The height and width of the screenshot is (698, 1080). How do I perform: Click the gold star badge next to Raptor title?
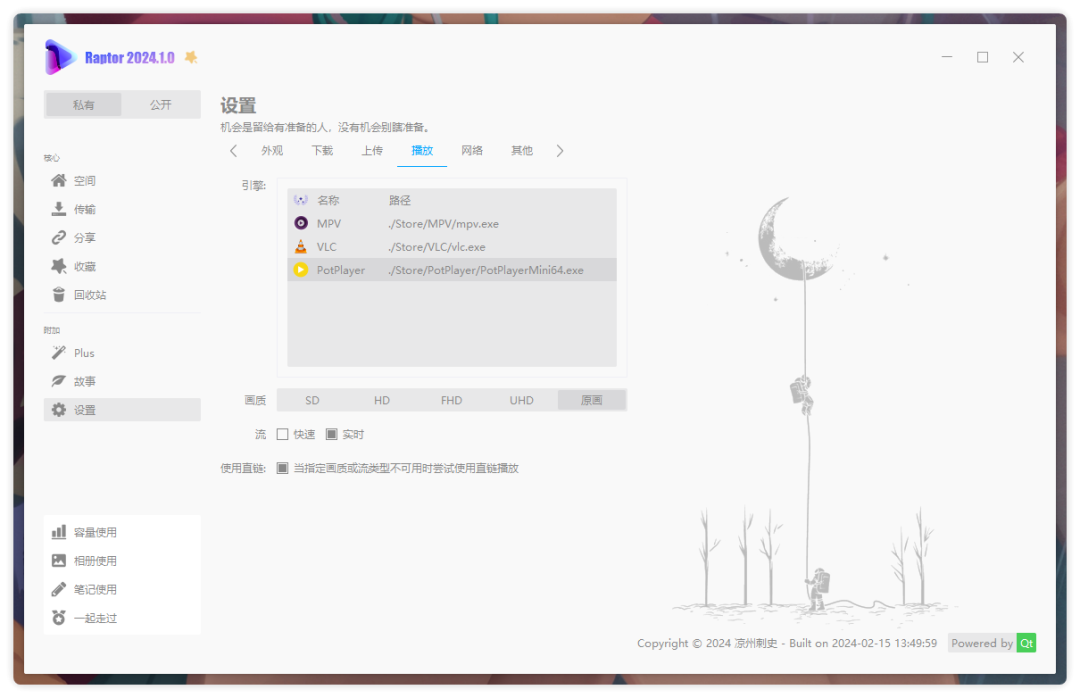click(191, 57)
